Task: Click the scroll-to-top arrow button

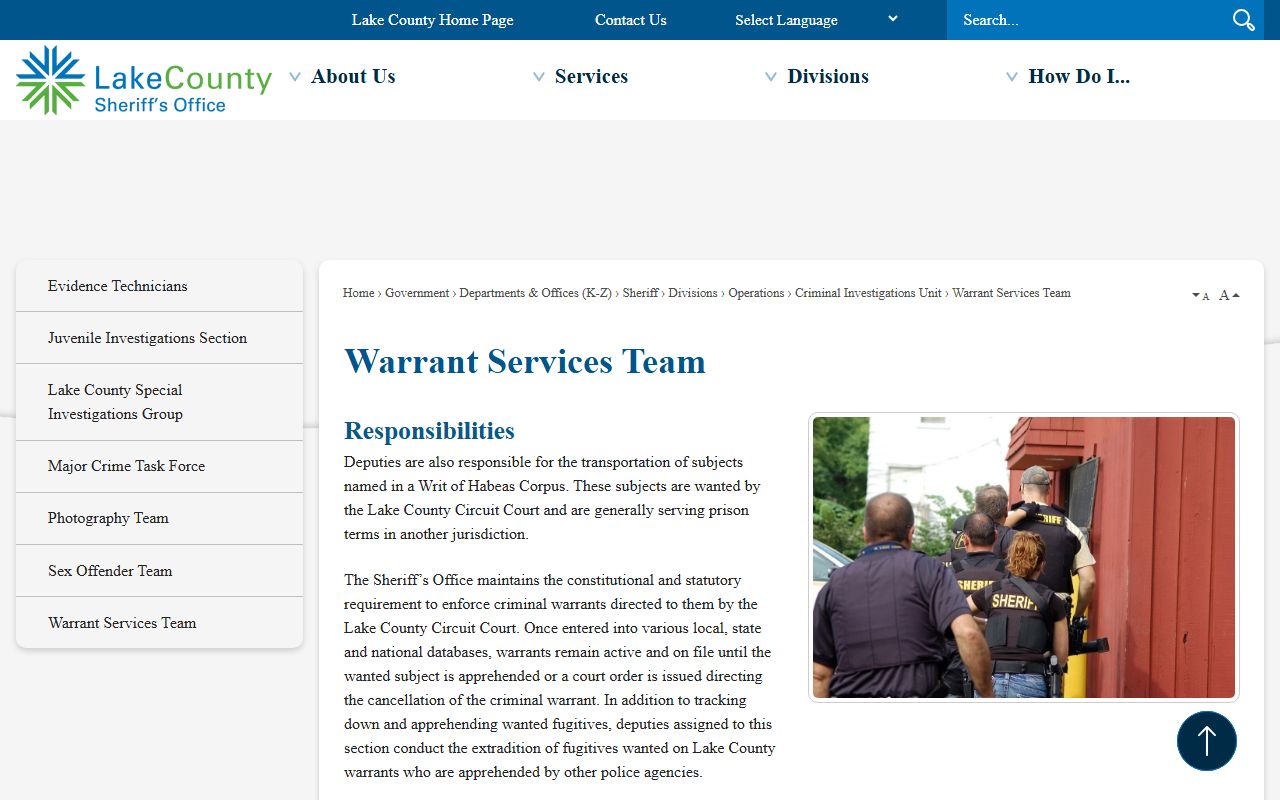Action: (x=1207, y=741)
